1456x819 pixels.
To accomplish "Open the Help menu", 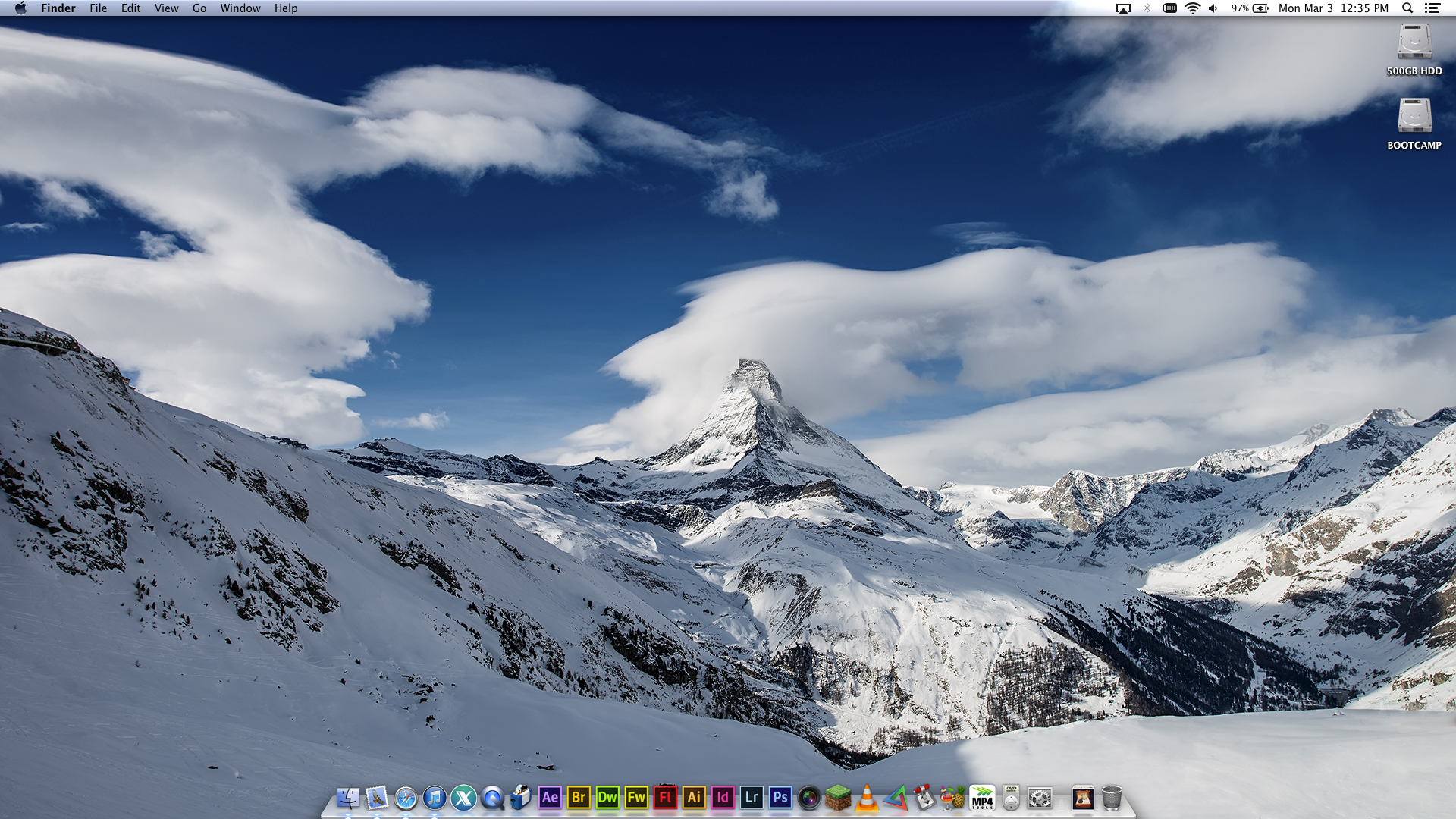I will tap(286, 8).
